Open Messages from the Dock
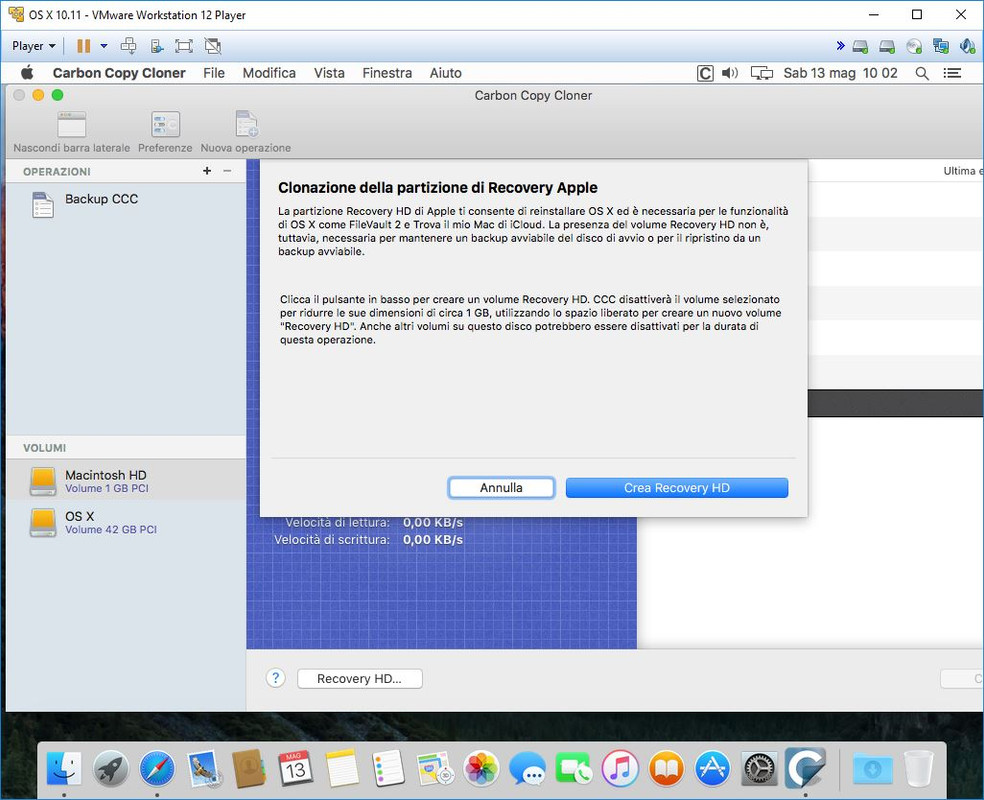The image size is (984, 800). (527, 768)
